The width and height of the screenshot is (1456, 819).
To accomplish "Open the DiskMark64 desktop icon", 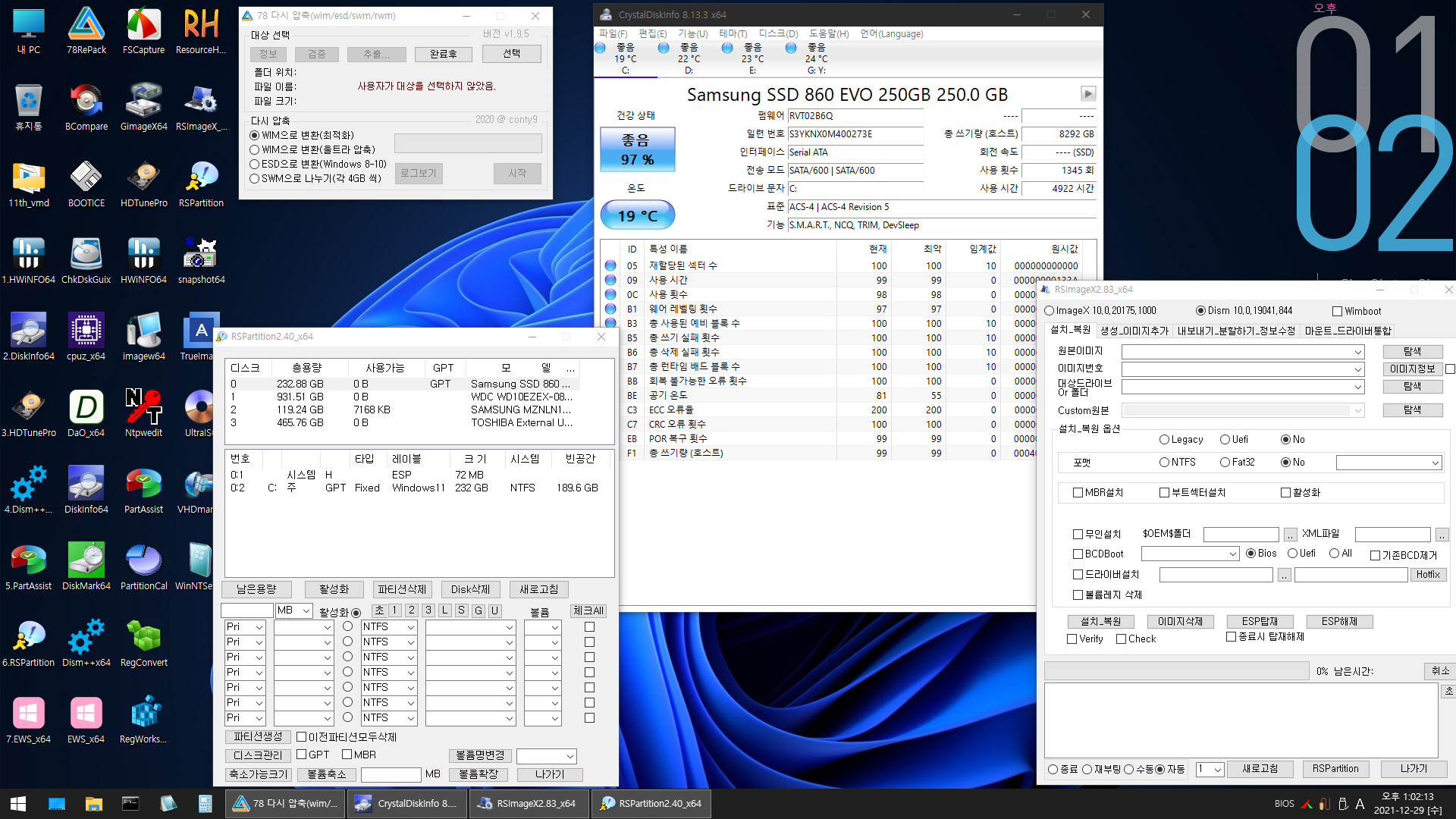I will (86, 566).
